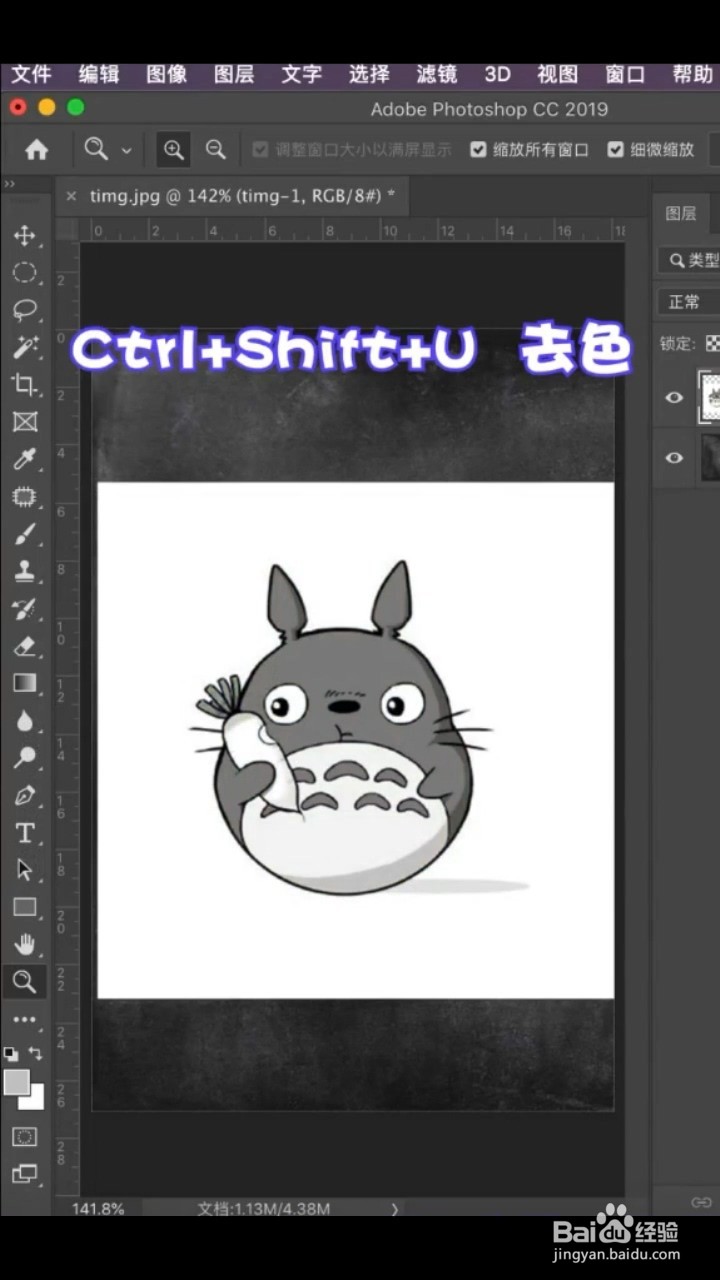The width and height of the screenshot is (720, 1280).
Task: Toggle Quick Mask mode
Action: [24, 1137]
